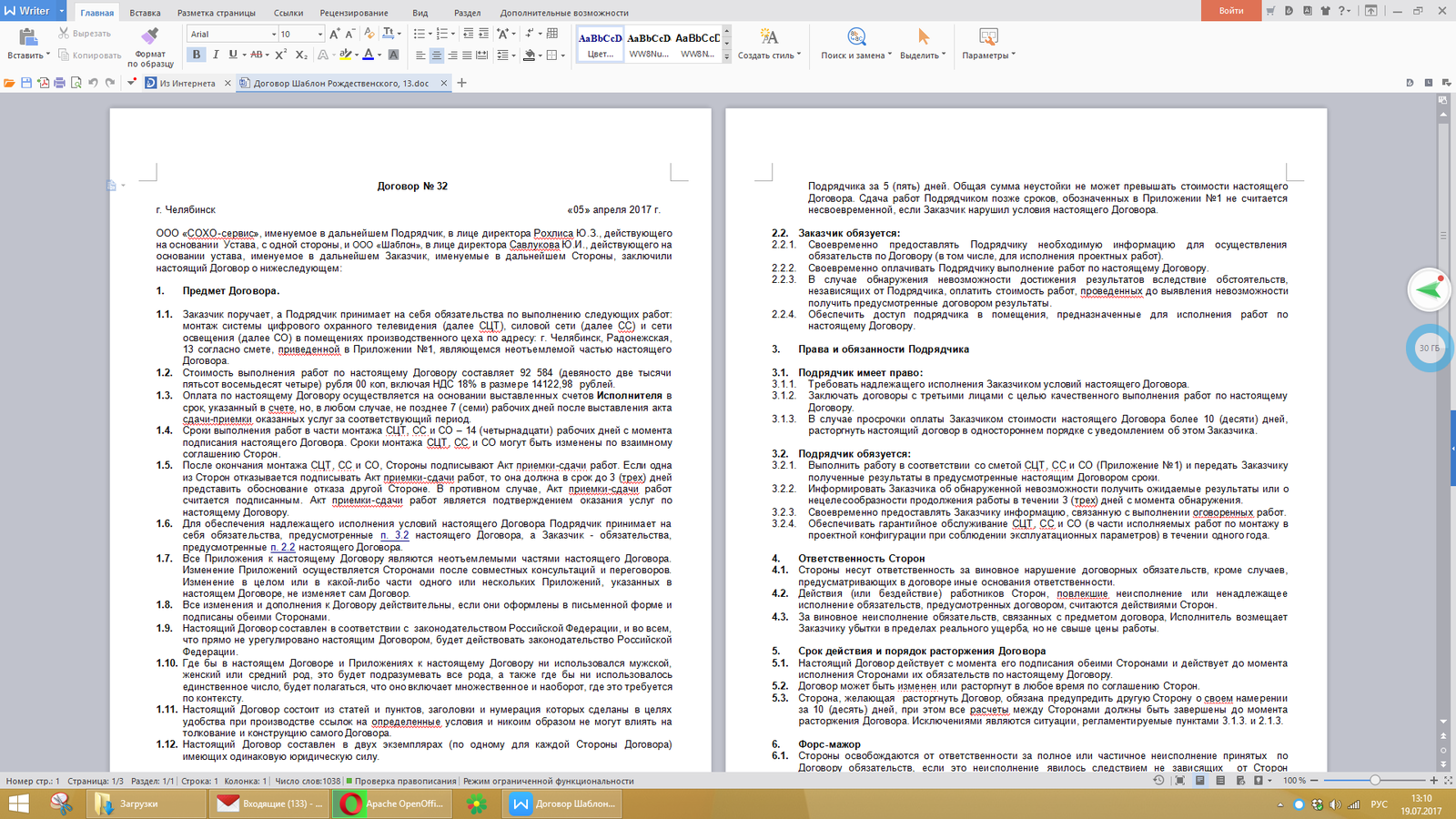Screen dimensions: 1456x819
Task: Expand the Writer application menu arrow
Action: click(x=62, y=11)
